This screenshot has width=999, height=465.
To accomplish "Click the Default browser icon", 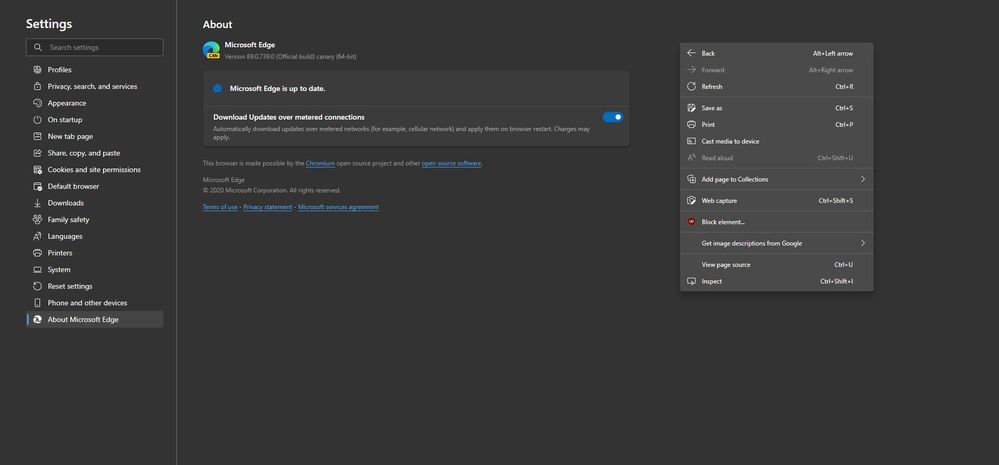I will coord(37,186).
